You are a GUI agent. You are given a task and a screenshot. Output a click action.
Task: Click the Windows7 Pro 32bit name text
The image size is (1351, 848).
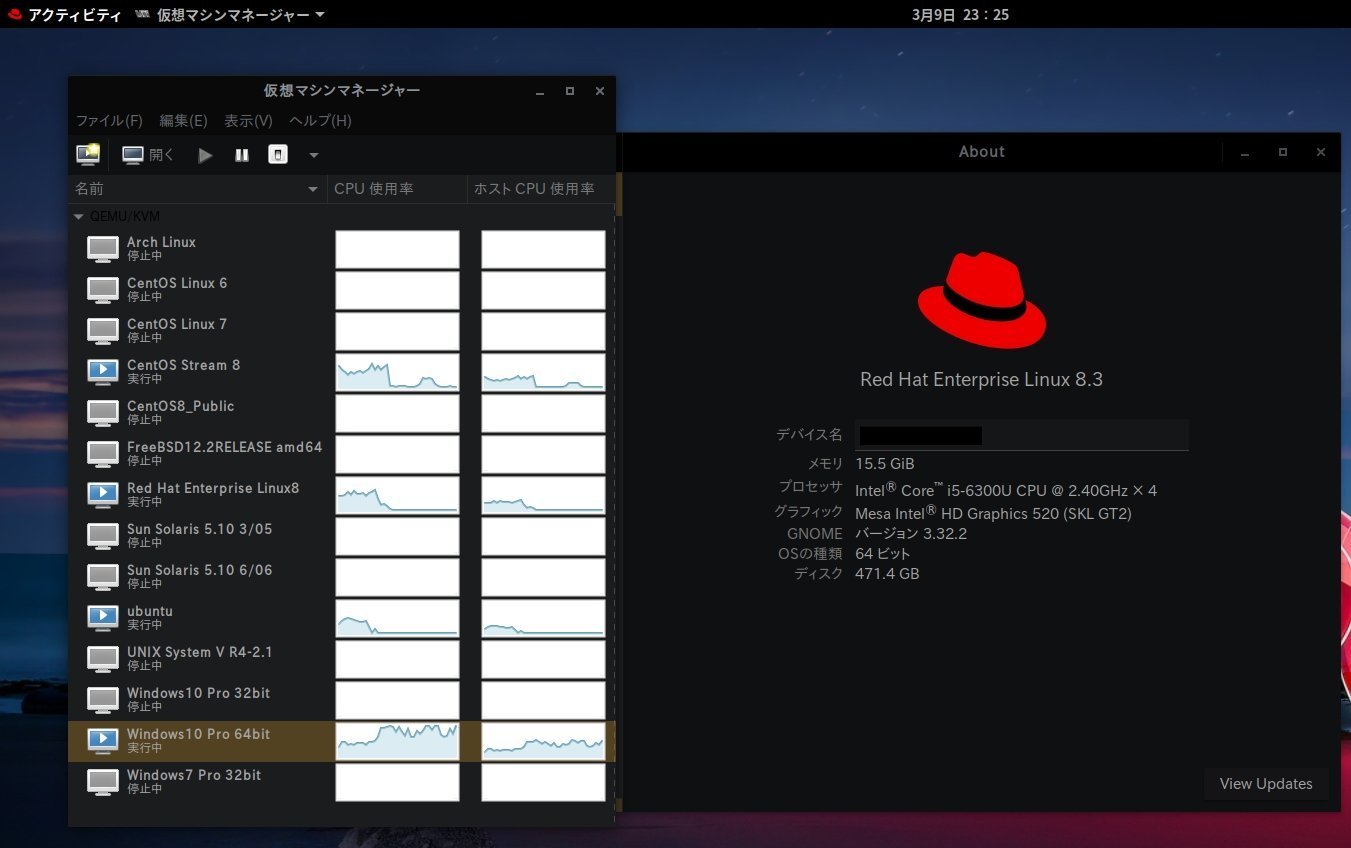coord(194,775)
